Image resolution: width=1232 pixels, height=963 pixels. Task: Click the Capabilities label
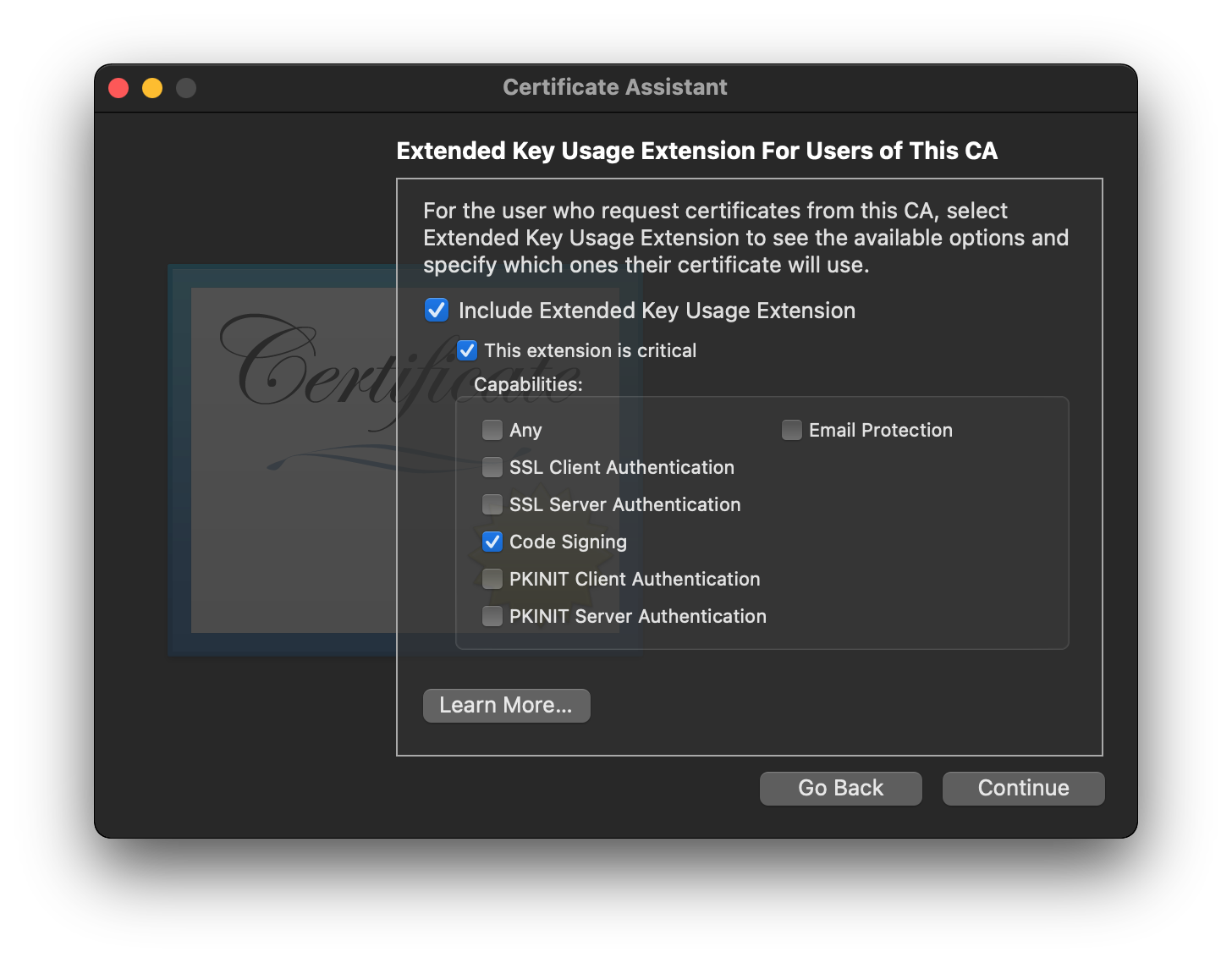[528, 384]
